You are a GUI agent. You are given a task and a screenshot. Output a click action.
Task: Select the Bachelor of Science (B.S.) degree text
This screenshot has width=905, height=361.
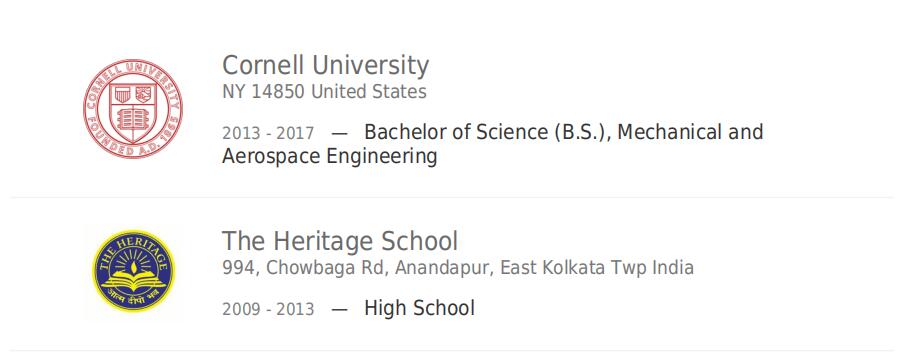491,132
